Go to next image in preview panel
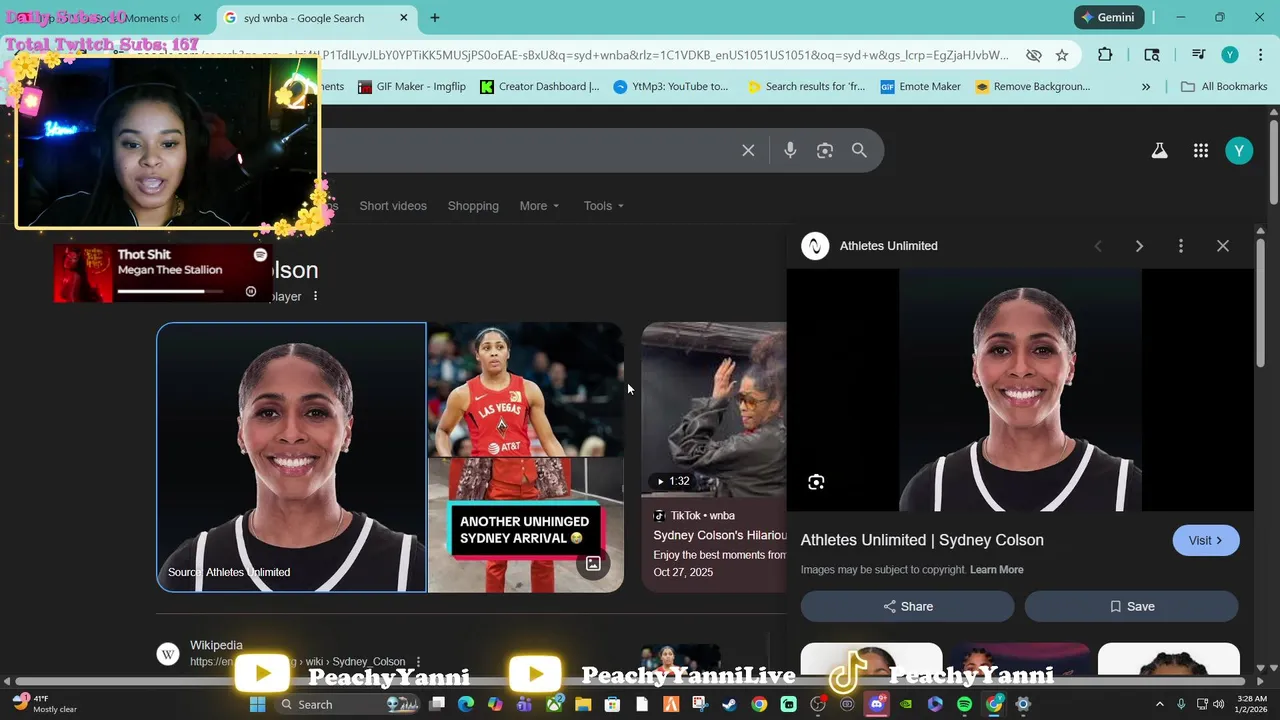Viewport: 1280px width, 720px height. (1139, 246)
